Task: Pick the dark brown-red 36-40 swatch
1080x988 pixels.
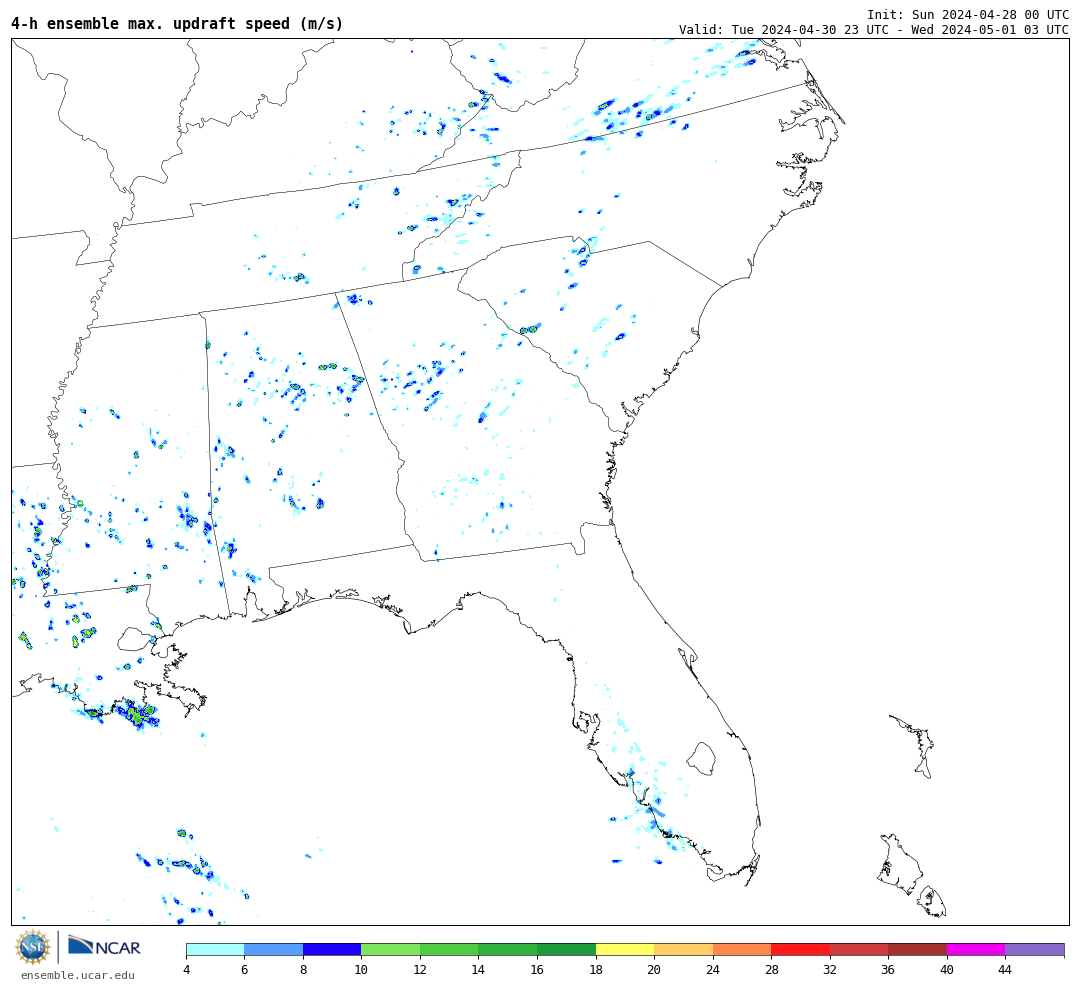Action: tap(917, 949)
